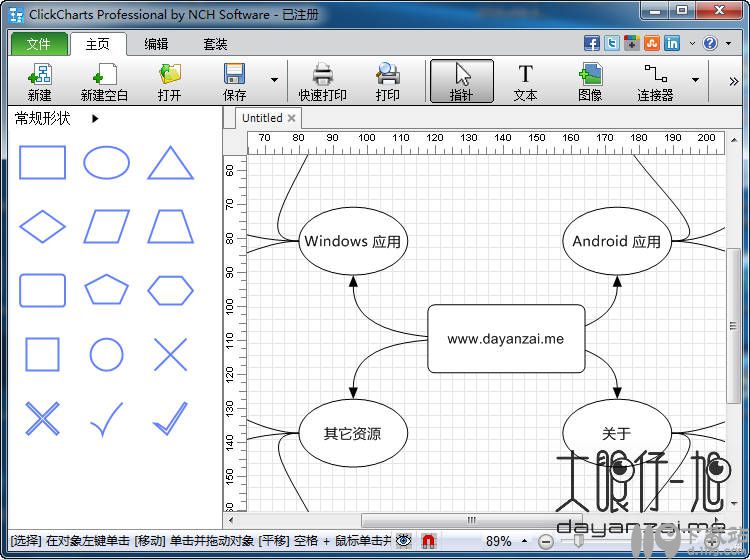
Task: Select the 文本 text tool
Action: click(525, 81)
